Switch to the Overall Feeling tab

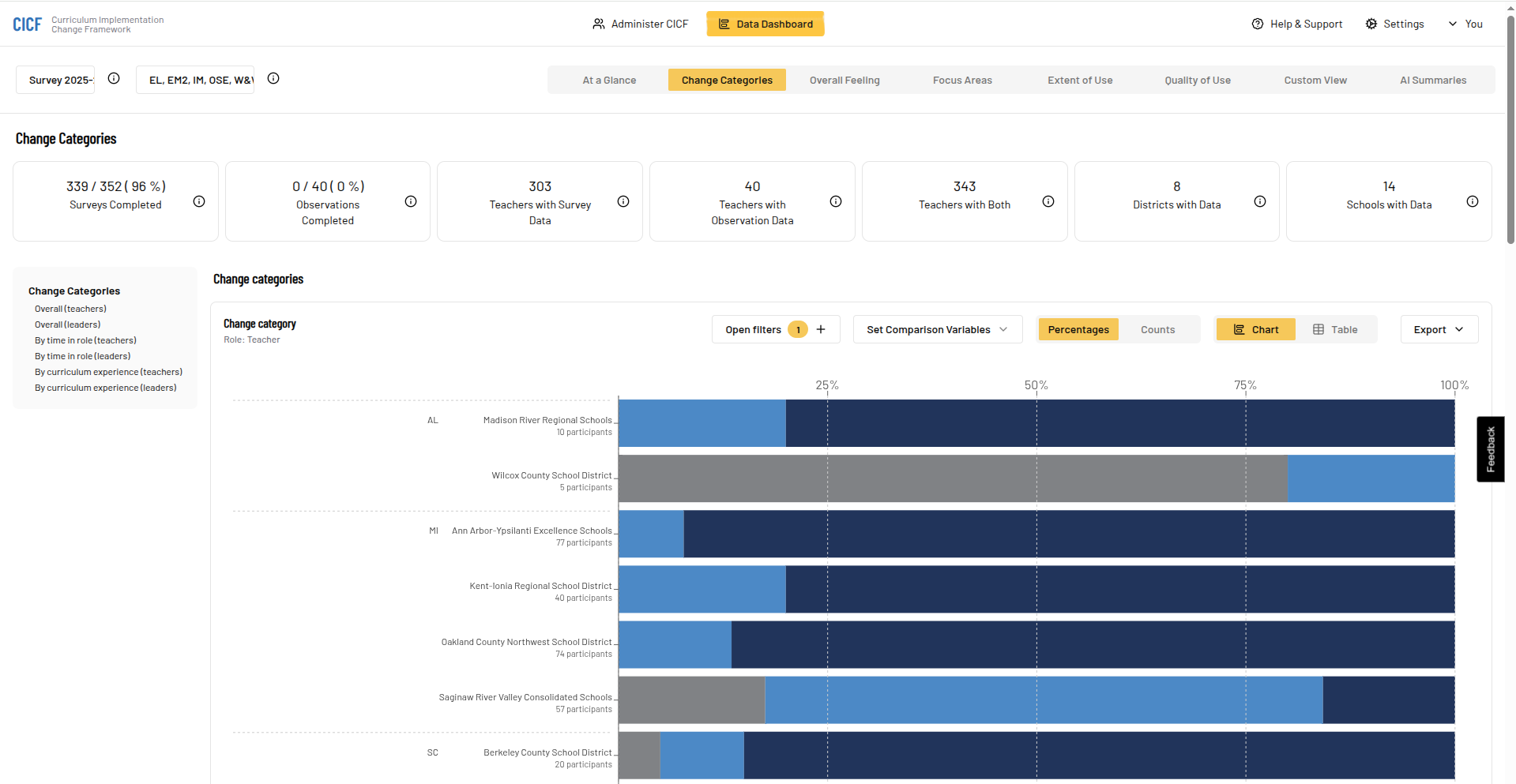point(844,79)
